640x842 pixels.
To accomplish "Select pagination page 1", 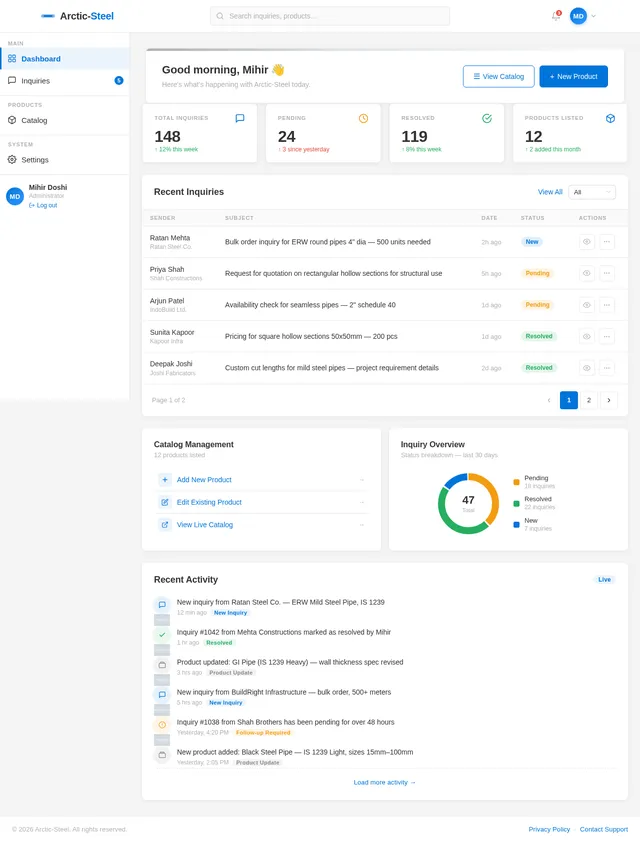I will (x=569, y=400).
